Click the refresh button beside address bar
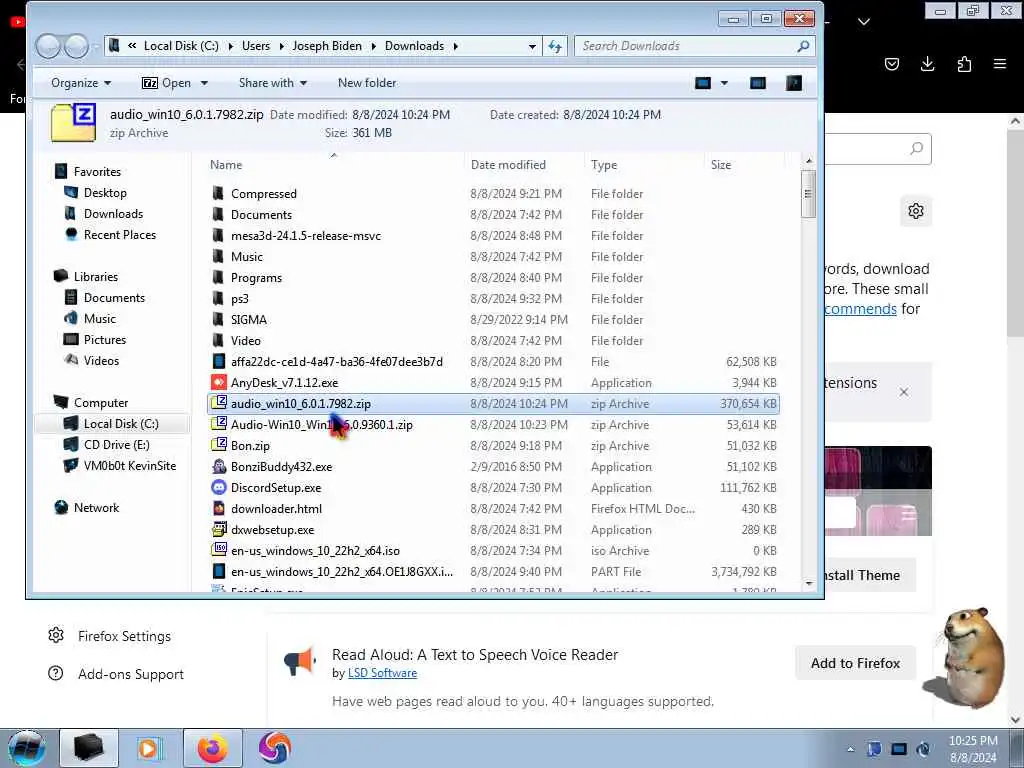Screen dimensions: 1024x768 555,46
